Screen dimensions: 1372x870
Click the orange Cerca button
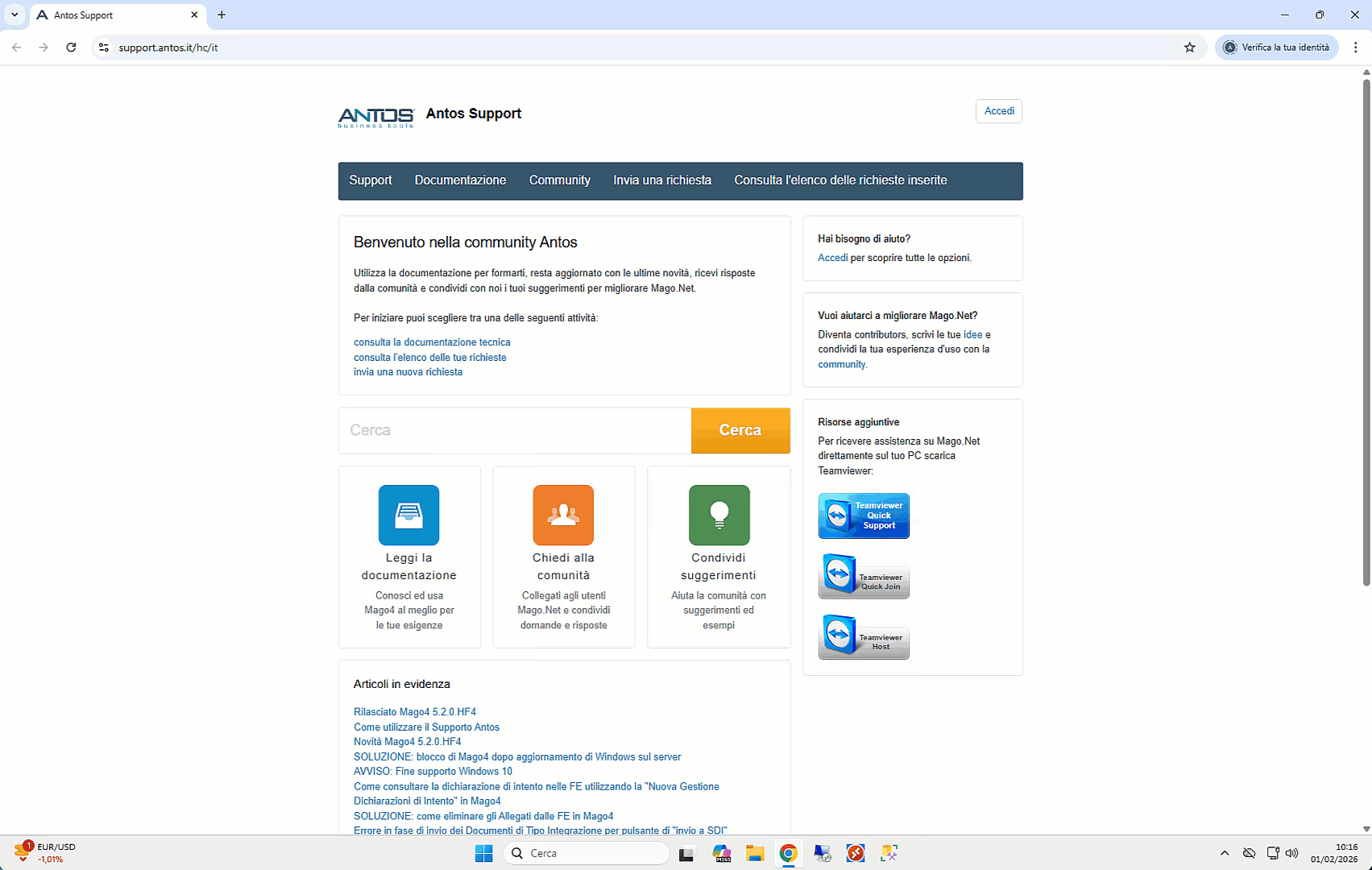740,430
